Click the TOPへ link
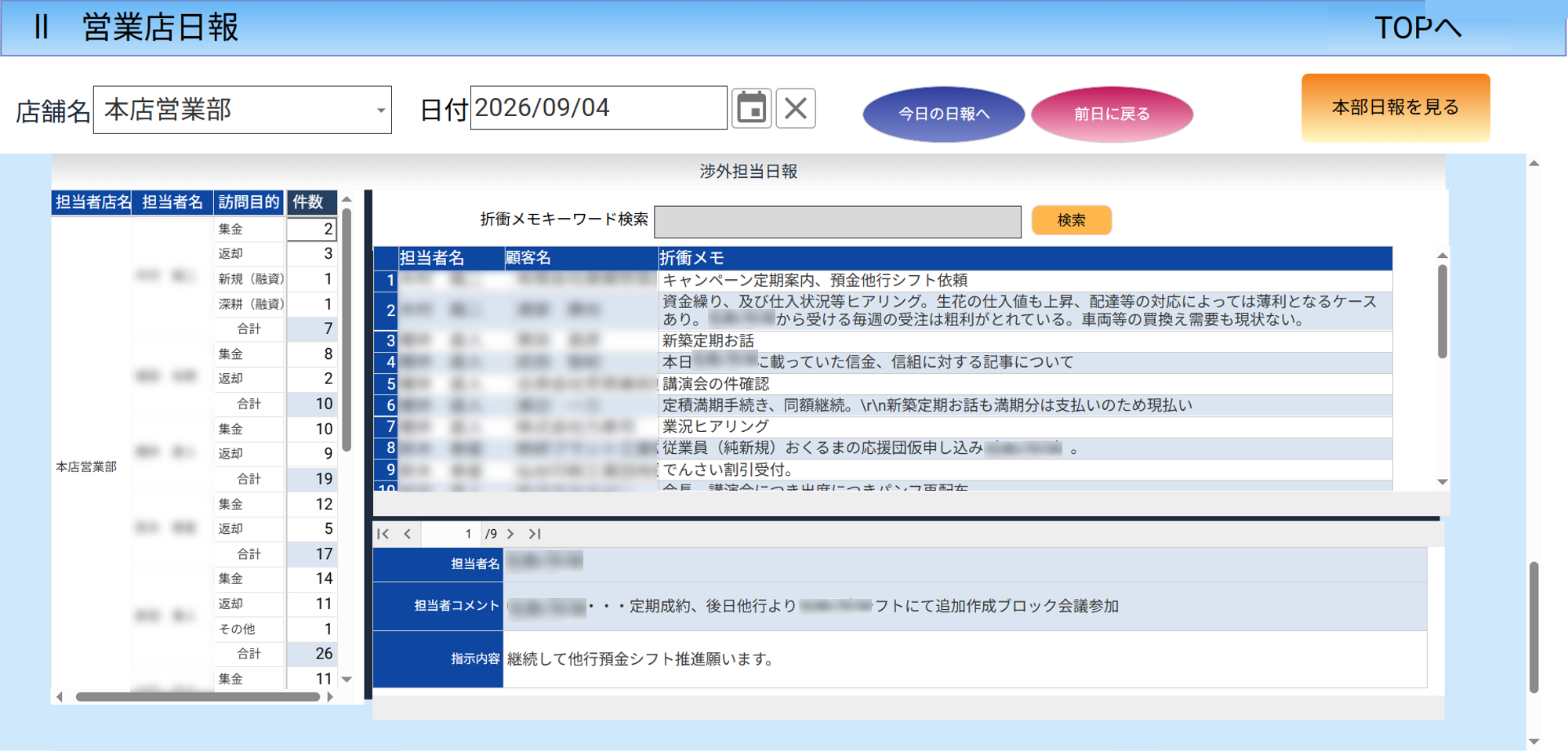 point(1417,28)
